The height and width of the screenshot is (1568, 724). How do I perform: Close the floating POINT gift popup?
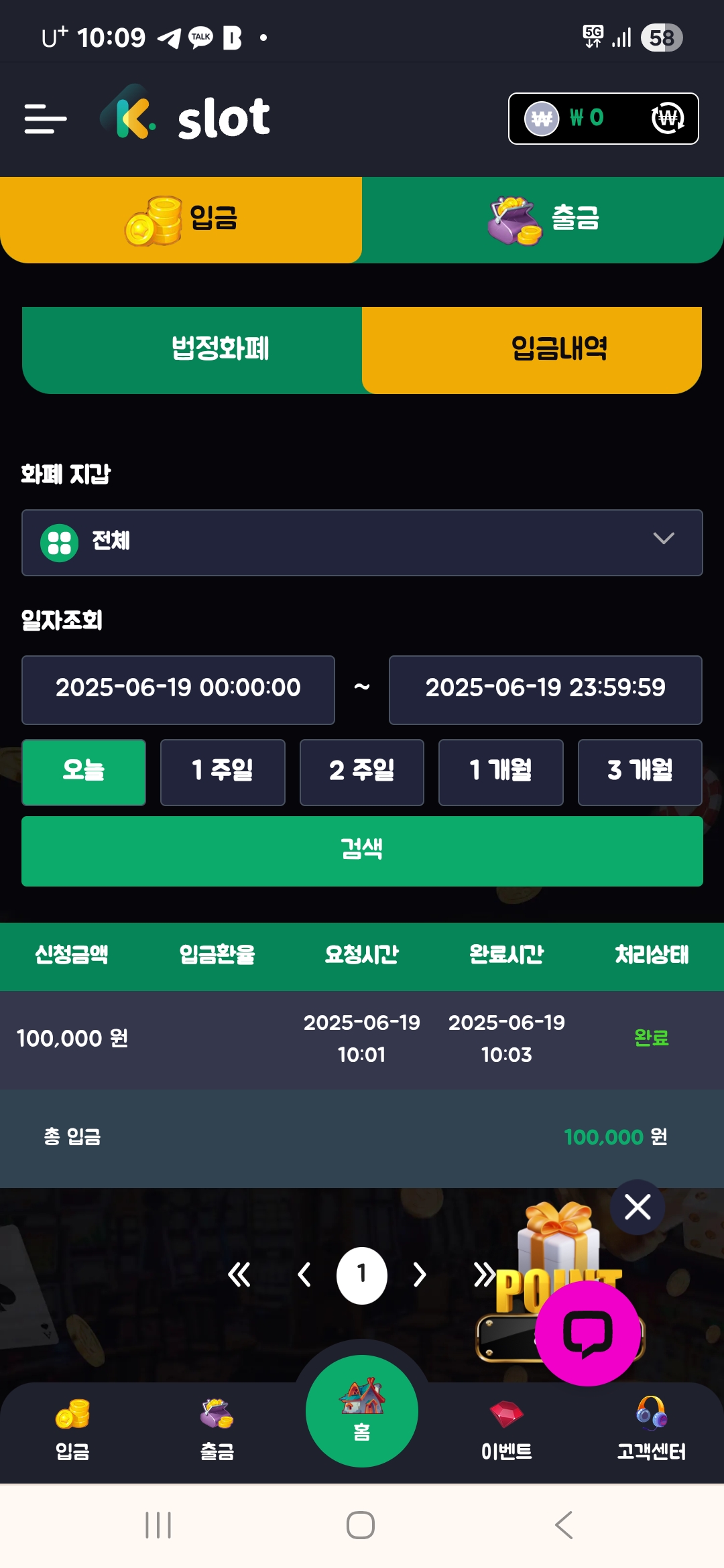click(x=637, y=1207)
